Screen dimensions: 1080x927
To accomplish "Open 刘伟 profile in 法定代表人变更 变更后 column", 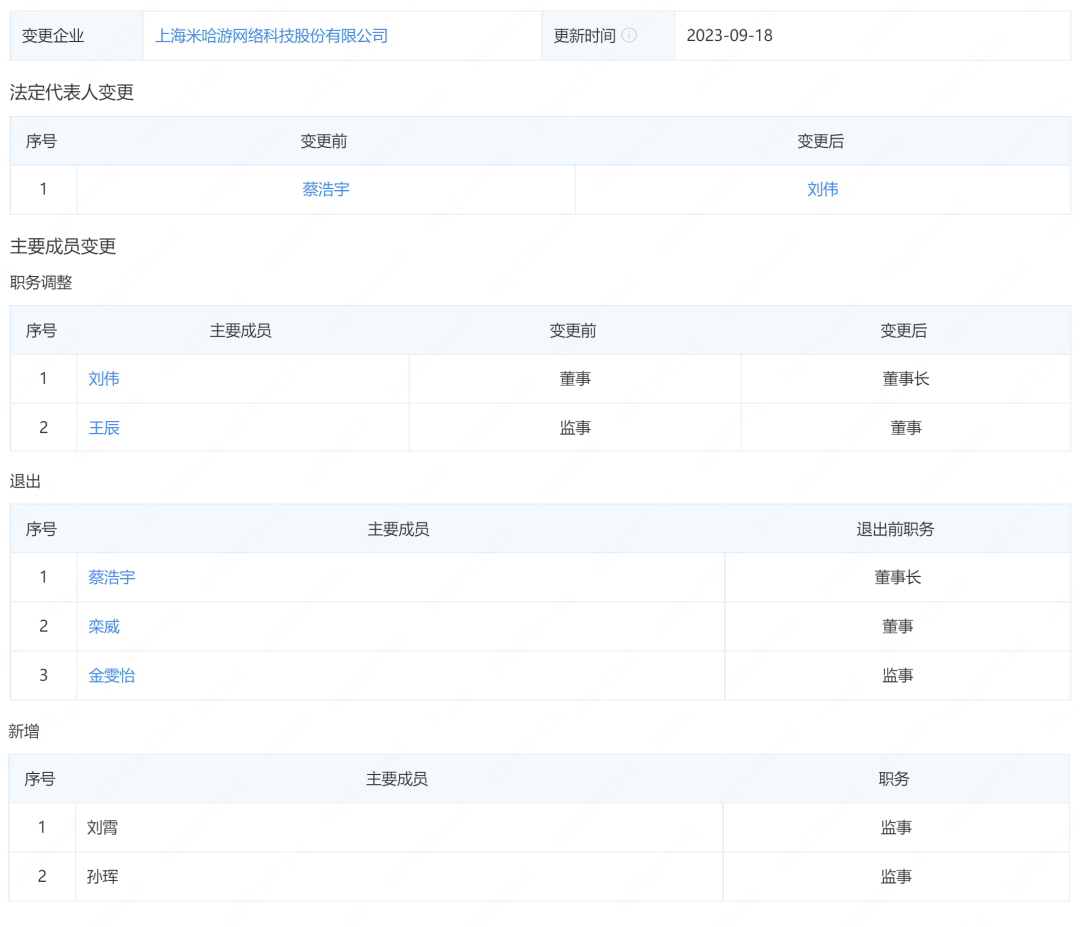I will pos(822,189).
